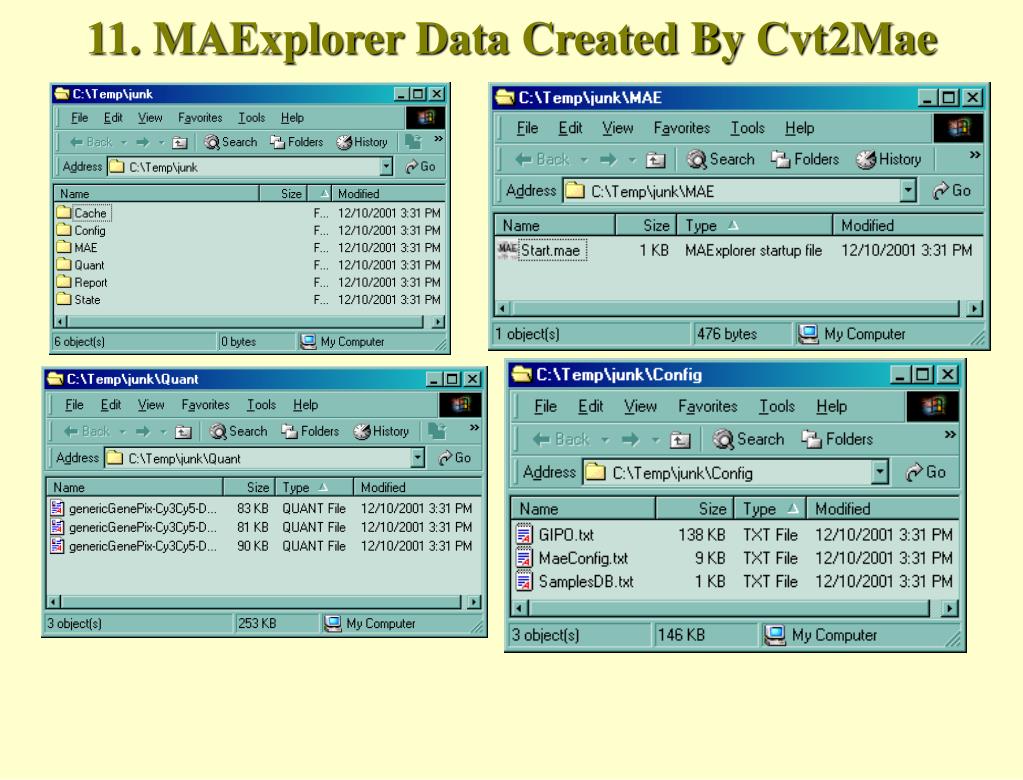Show more toolbar buttons in Config window
1023x780 pixels.
(x=950, y=434)
